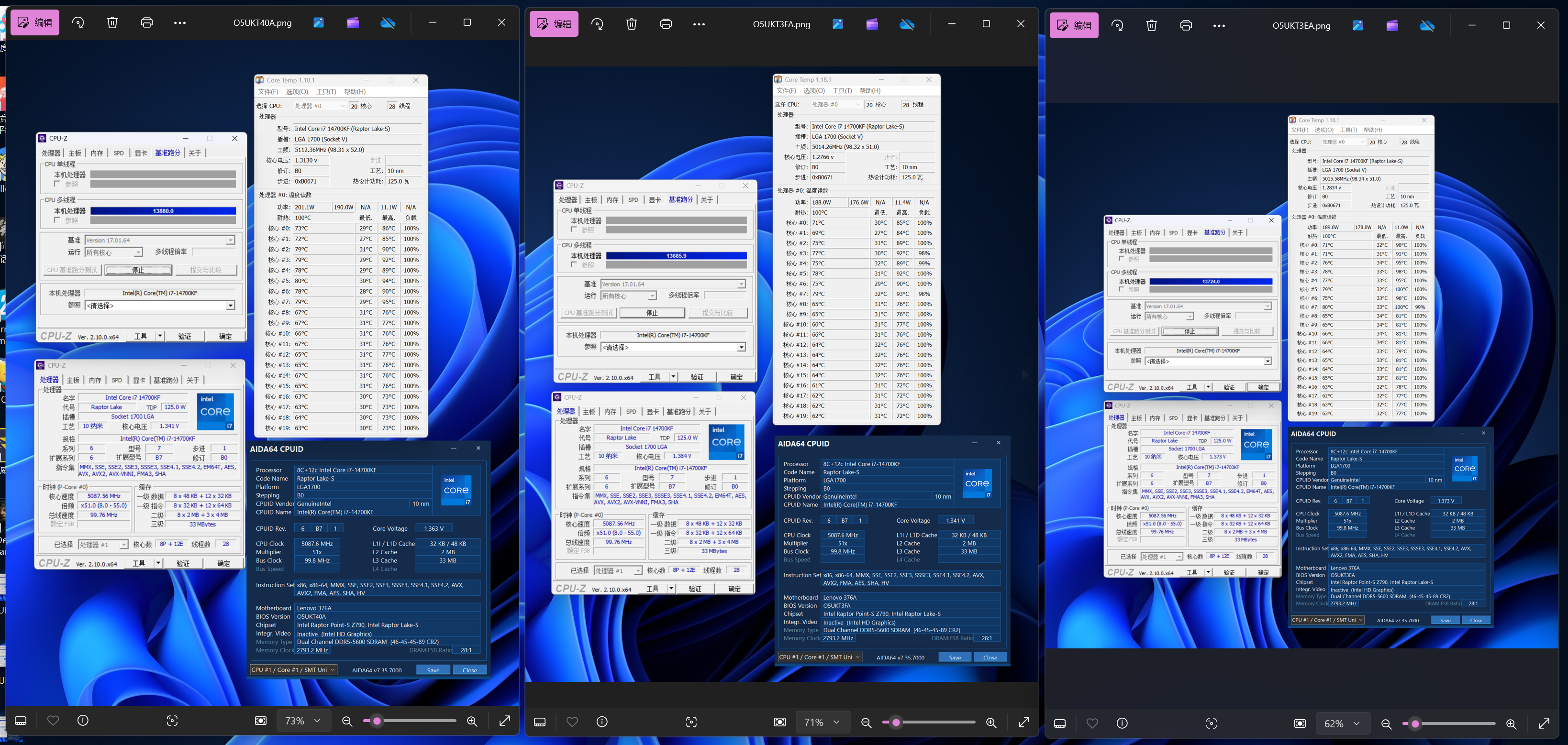Viewport: 1568px width, 745px height.
Task: Zoom in on the O5UKT3EA.png image
Action: pos(1512,723)
